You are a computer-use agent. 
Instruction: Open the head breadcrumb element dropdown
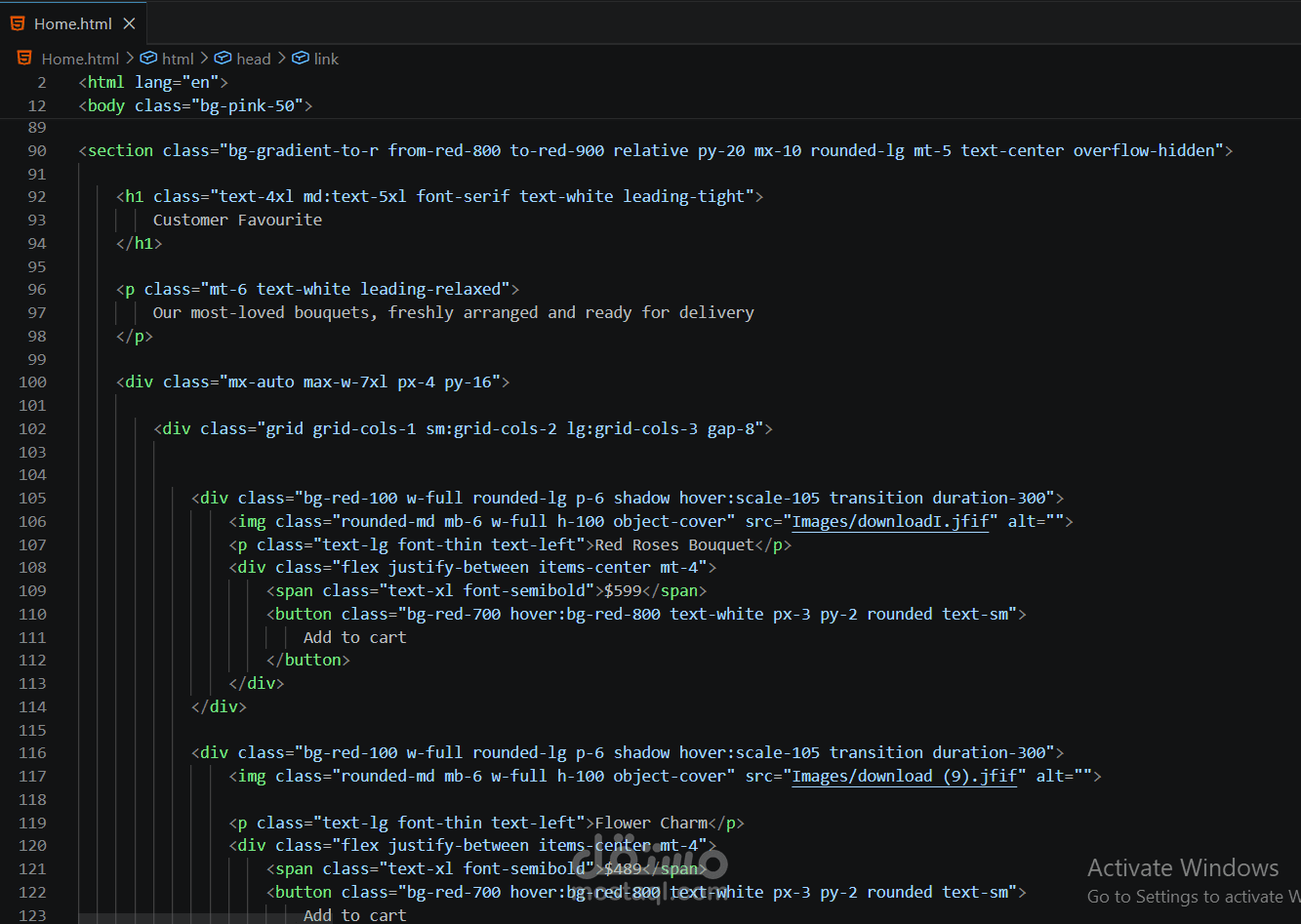coord(253,59)
